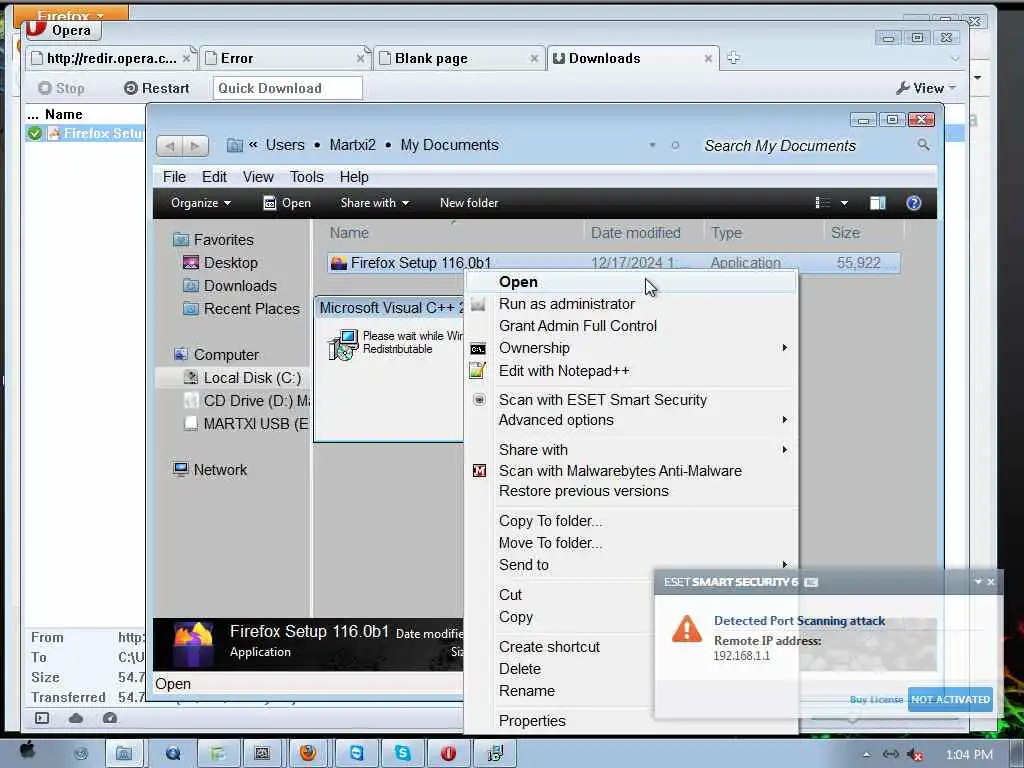Expand the Advanced options submenu
This screenshot has height=768, width=1024.
631,420
